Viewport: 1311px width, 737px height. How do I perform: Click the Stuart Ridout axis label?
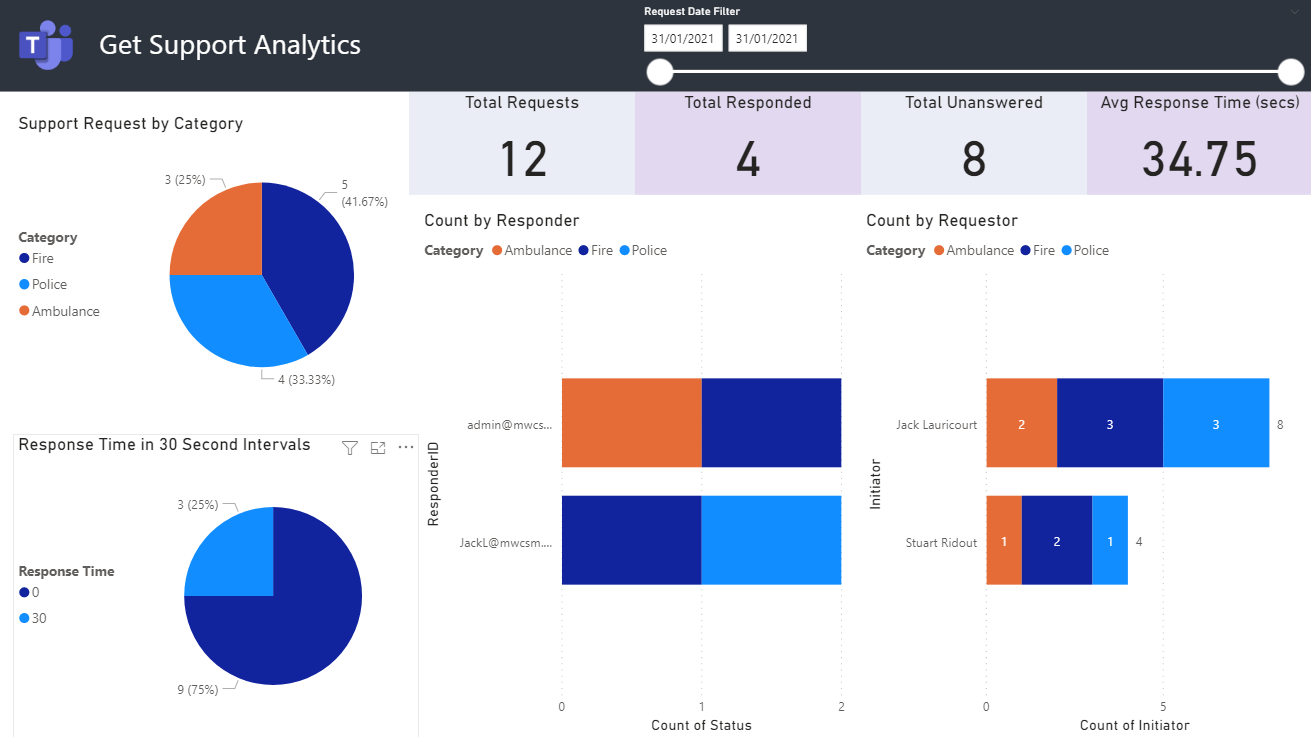click(942, 542)
